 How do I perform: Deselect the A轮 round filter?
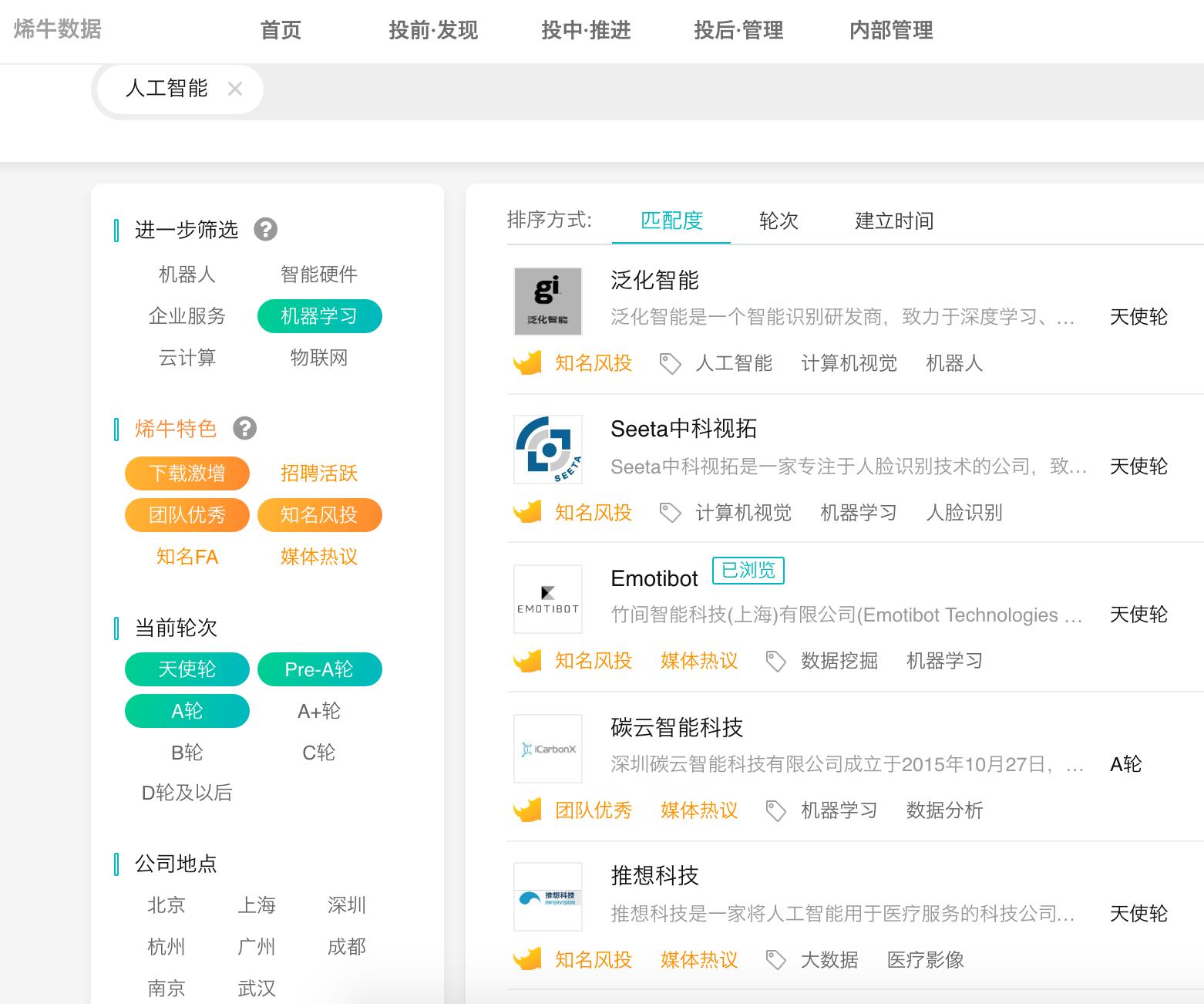pos(187,711)
